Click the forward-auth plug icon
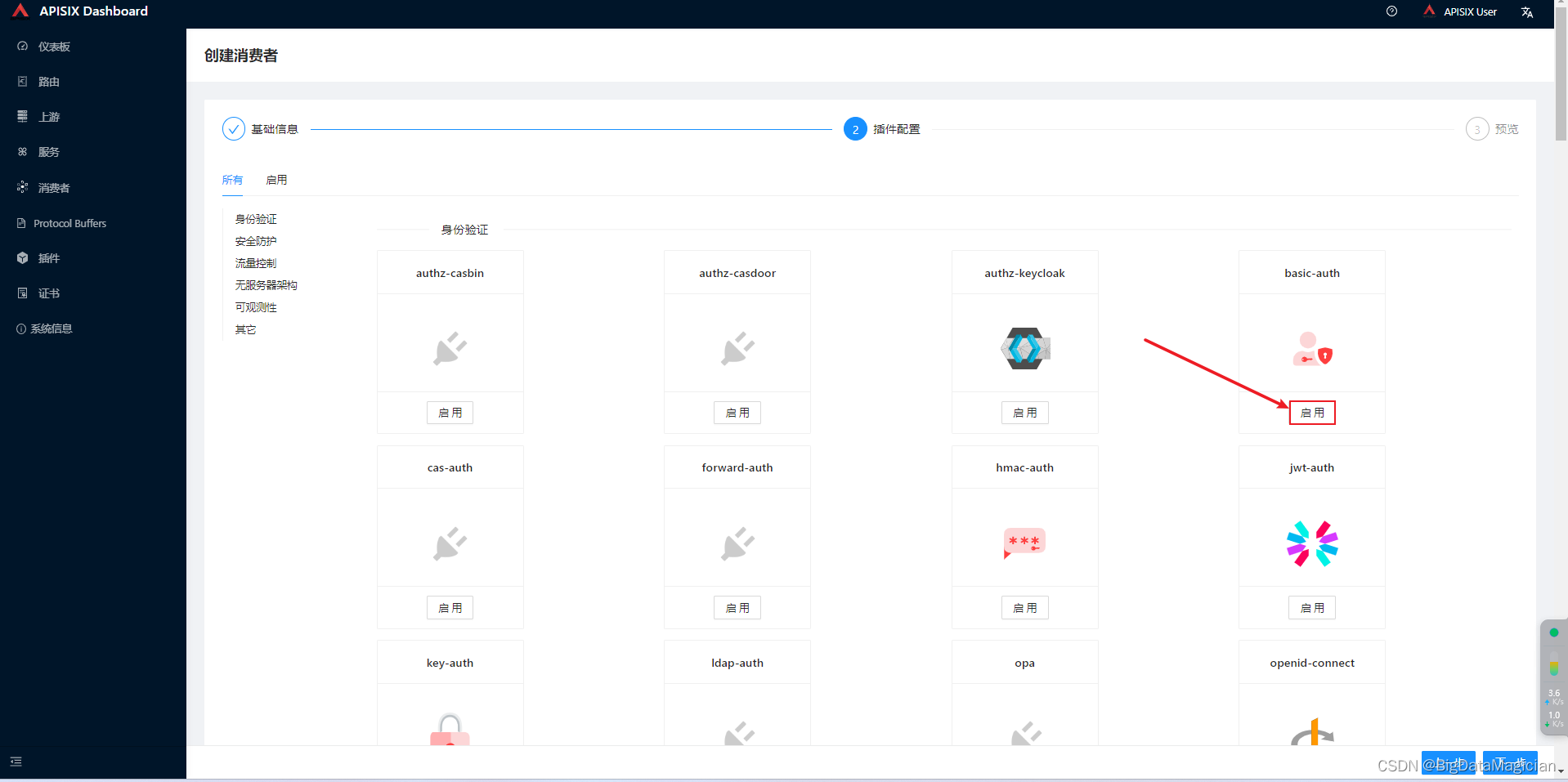The height and width of the screenshot is (782, 1568). (737, 544)
